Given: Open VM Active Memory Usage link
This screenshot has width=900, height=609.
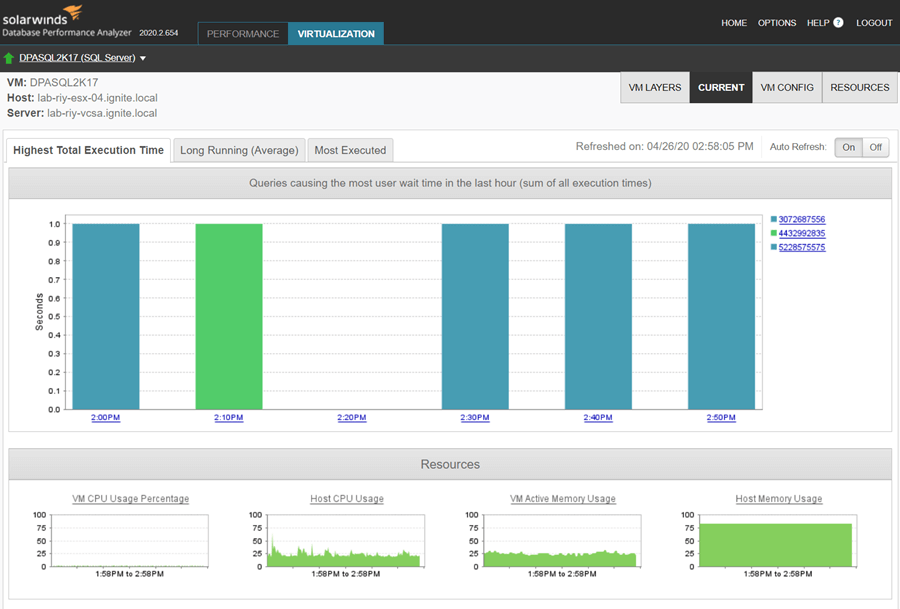Looking at the screenshot, I should pyautogui.click(x=562, y=499).
